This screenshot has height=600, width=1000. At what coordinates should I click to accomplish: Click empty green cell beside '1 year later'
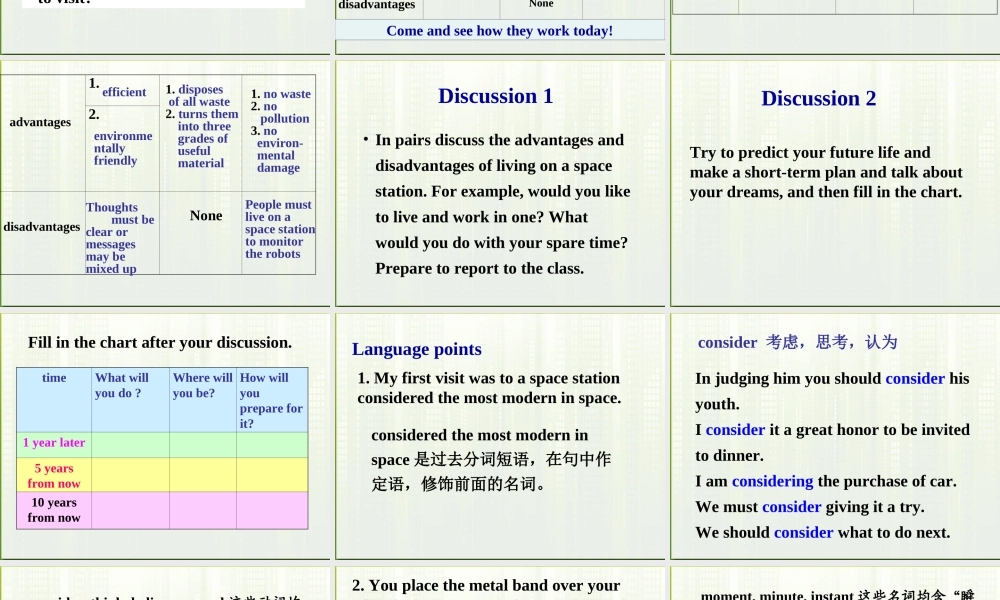pyautogui.click(x=131, y=445)
